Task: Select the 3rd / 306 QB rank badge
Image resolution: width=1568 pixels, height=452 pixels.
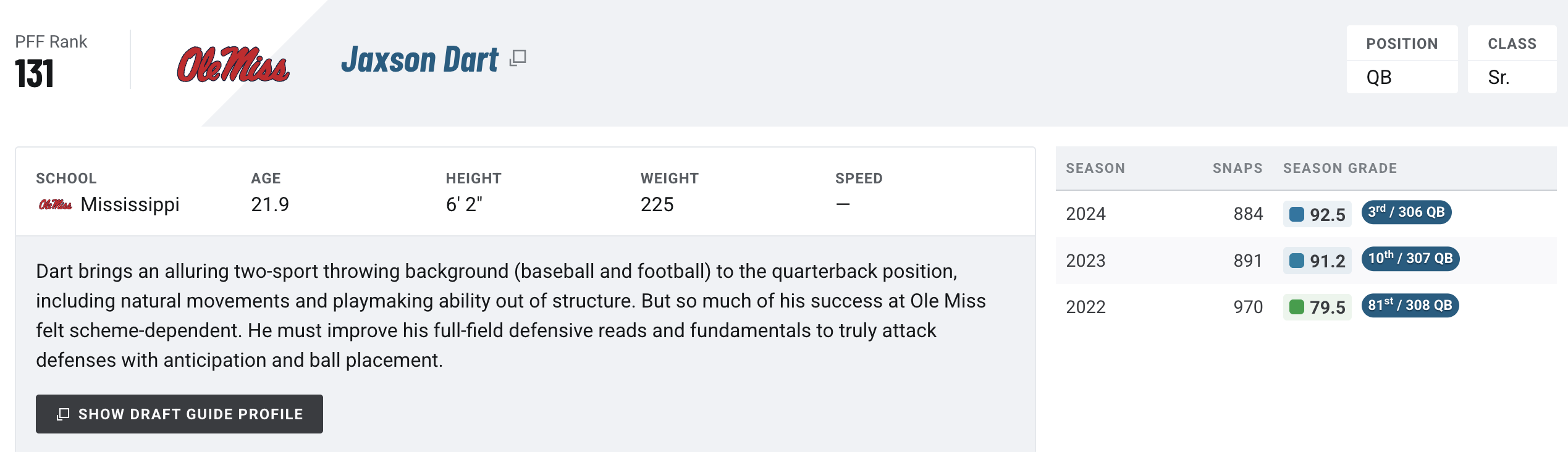Action: pyautogui.click(x=1406, y=212)
